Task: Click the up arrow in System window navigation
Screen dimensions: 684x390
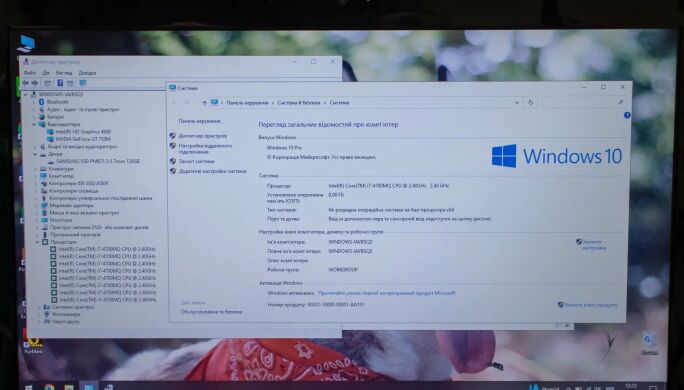Action: coord(204,103)
